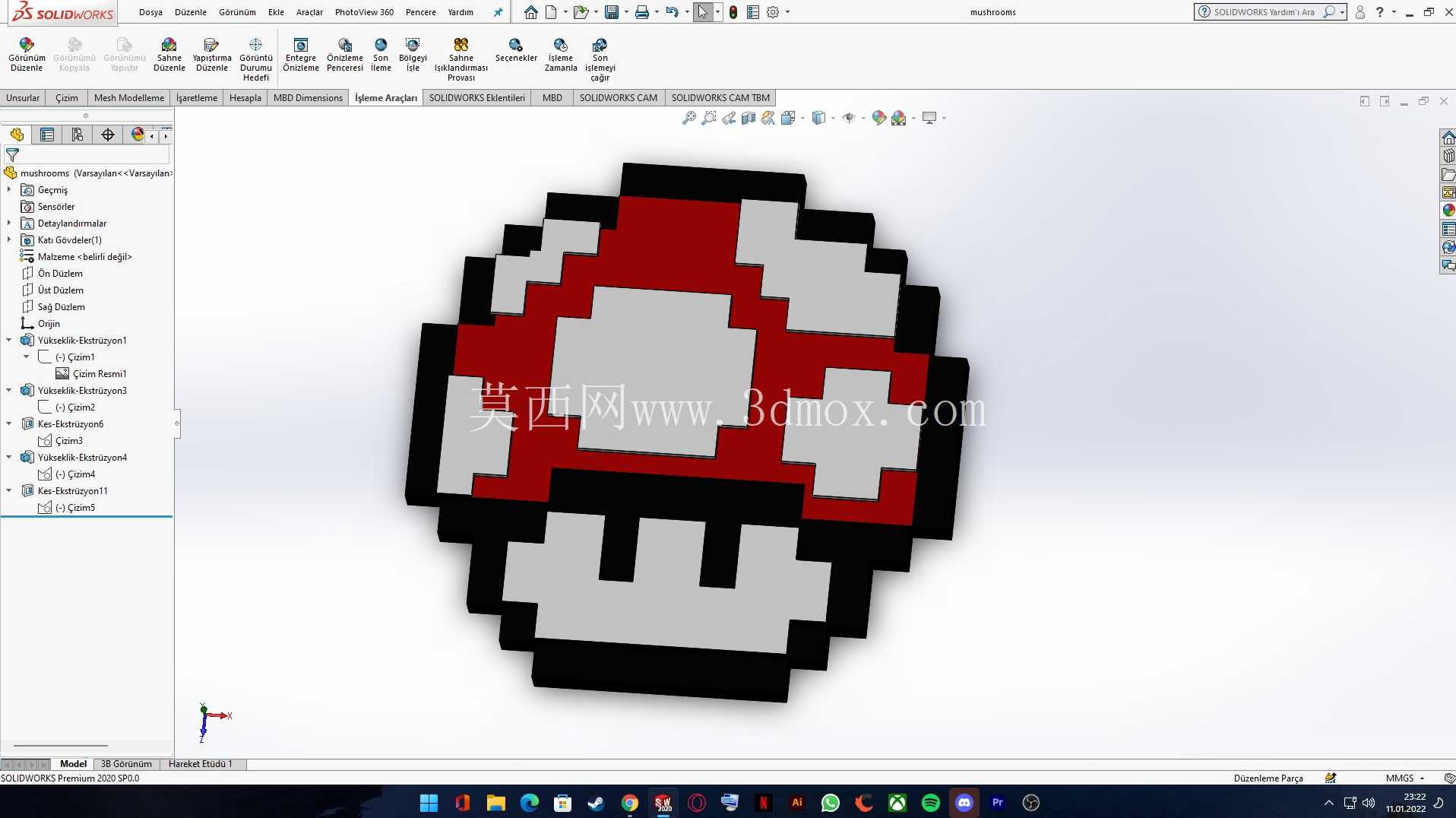Switch to Çizim tab
This screenshot has width=1456, height=818.
pos(67,97)
